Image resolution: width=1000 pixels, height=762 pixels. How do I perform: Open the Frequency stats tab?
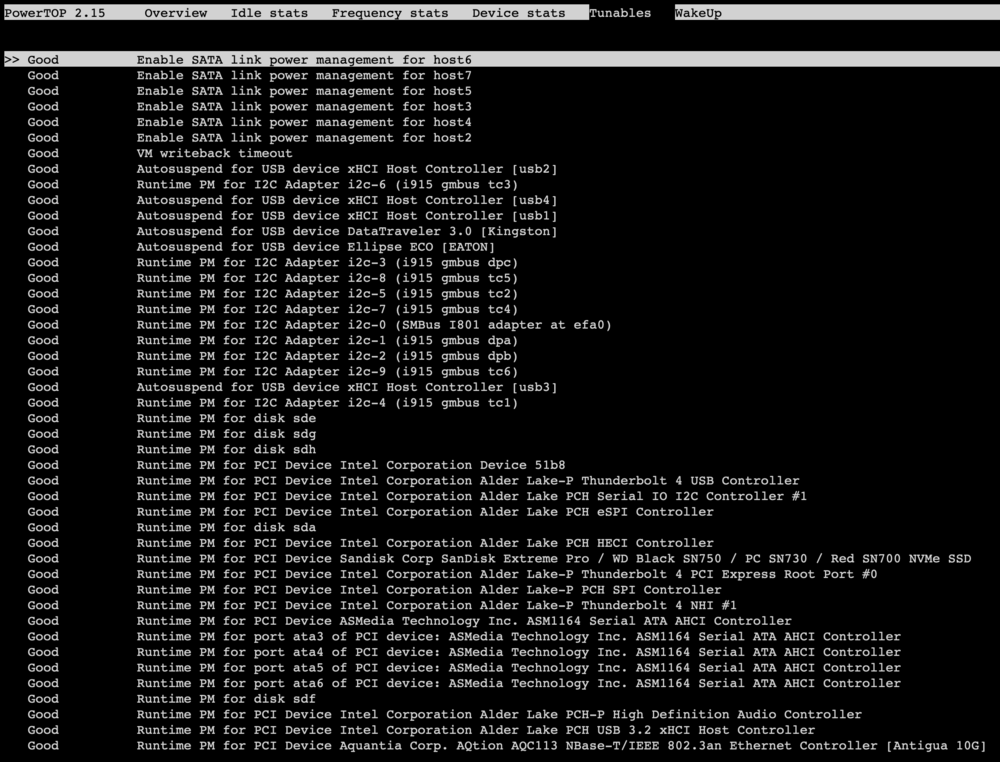(x=390, y=13)
